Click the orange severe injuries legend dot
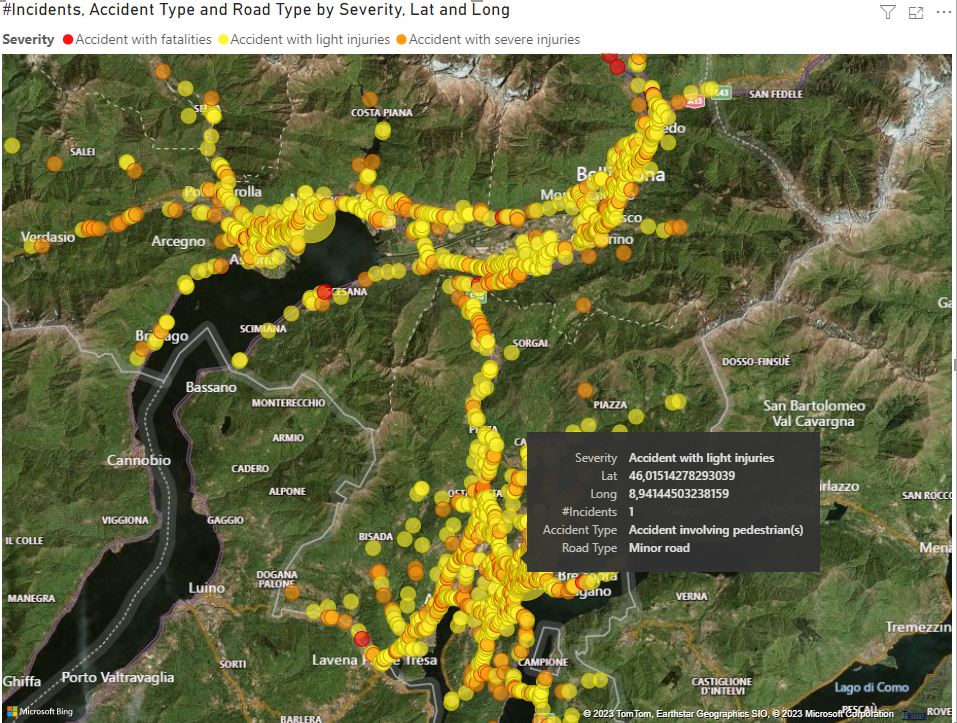The image size is (957, 723). 401,40
